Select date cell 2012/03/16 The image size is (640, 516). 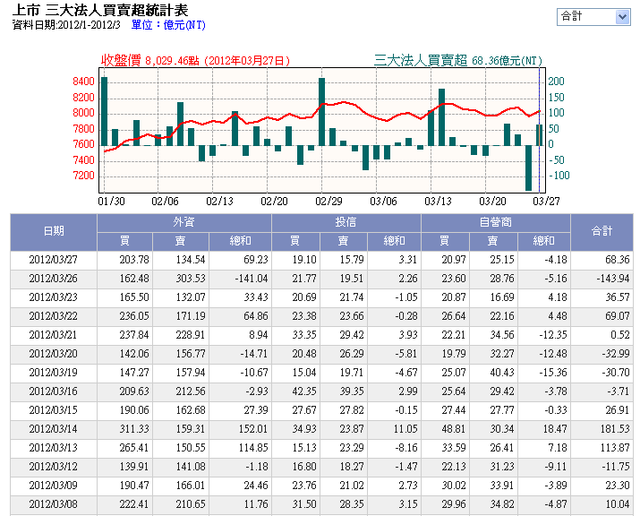click(x=53, y=391)
